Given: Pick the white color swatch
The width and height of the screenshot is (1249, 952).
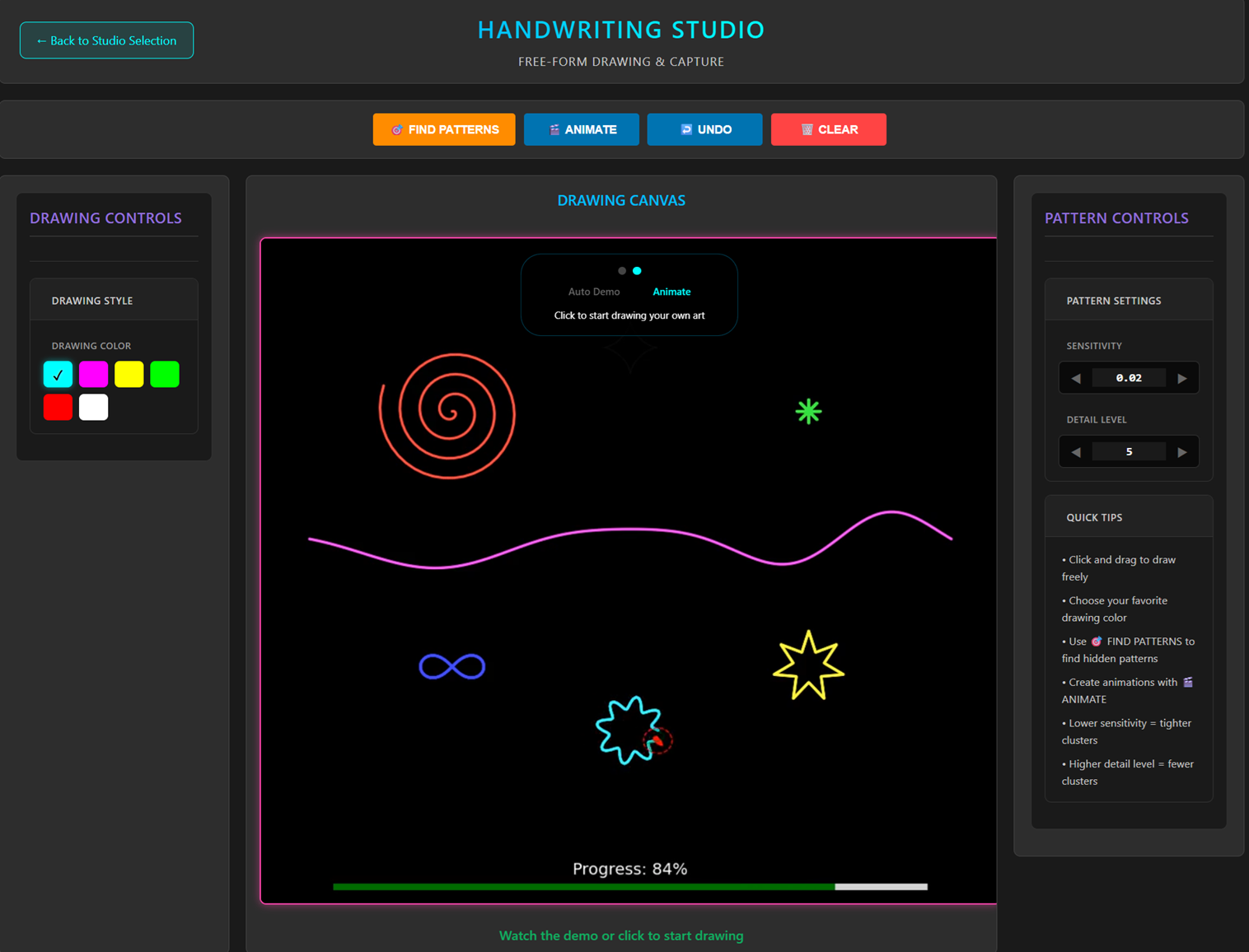Looking at the screenshot, I should (x=93, y=408).
